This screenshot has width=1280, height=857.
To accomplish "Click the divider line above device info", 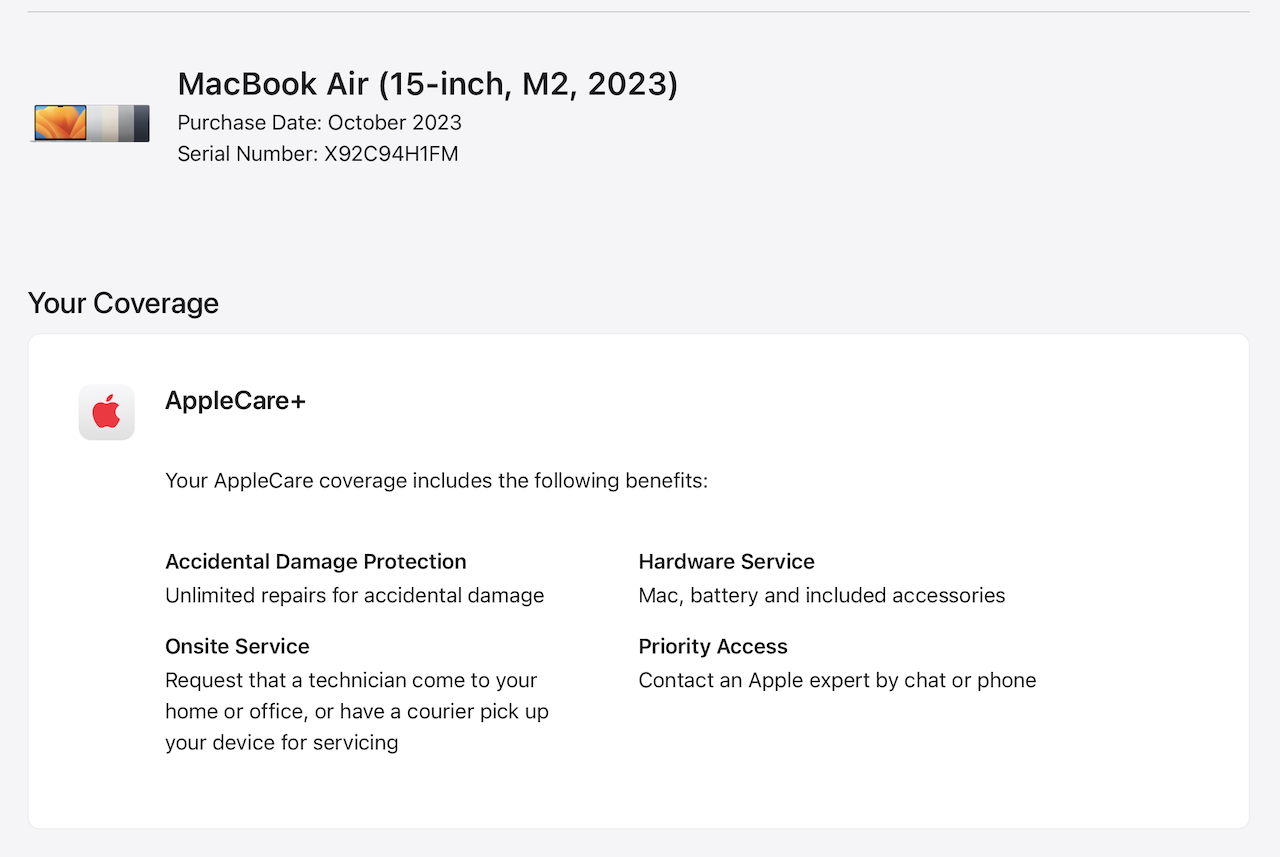I will [639, 12].
